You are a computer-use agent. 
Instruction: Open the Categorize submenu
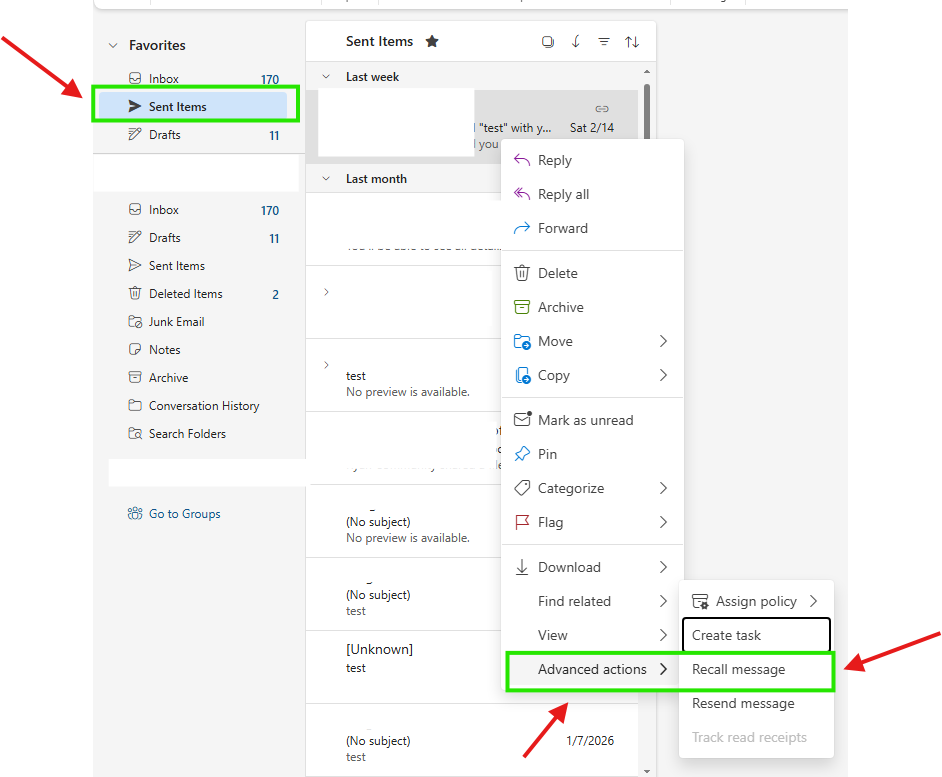coord(592,489)
